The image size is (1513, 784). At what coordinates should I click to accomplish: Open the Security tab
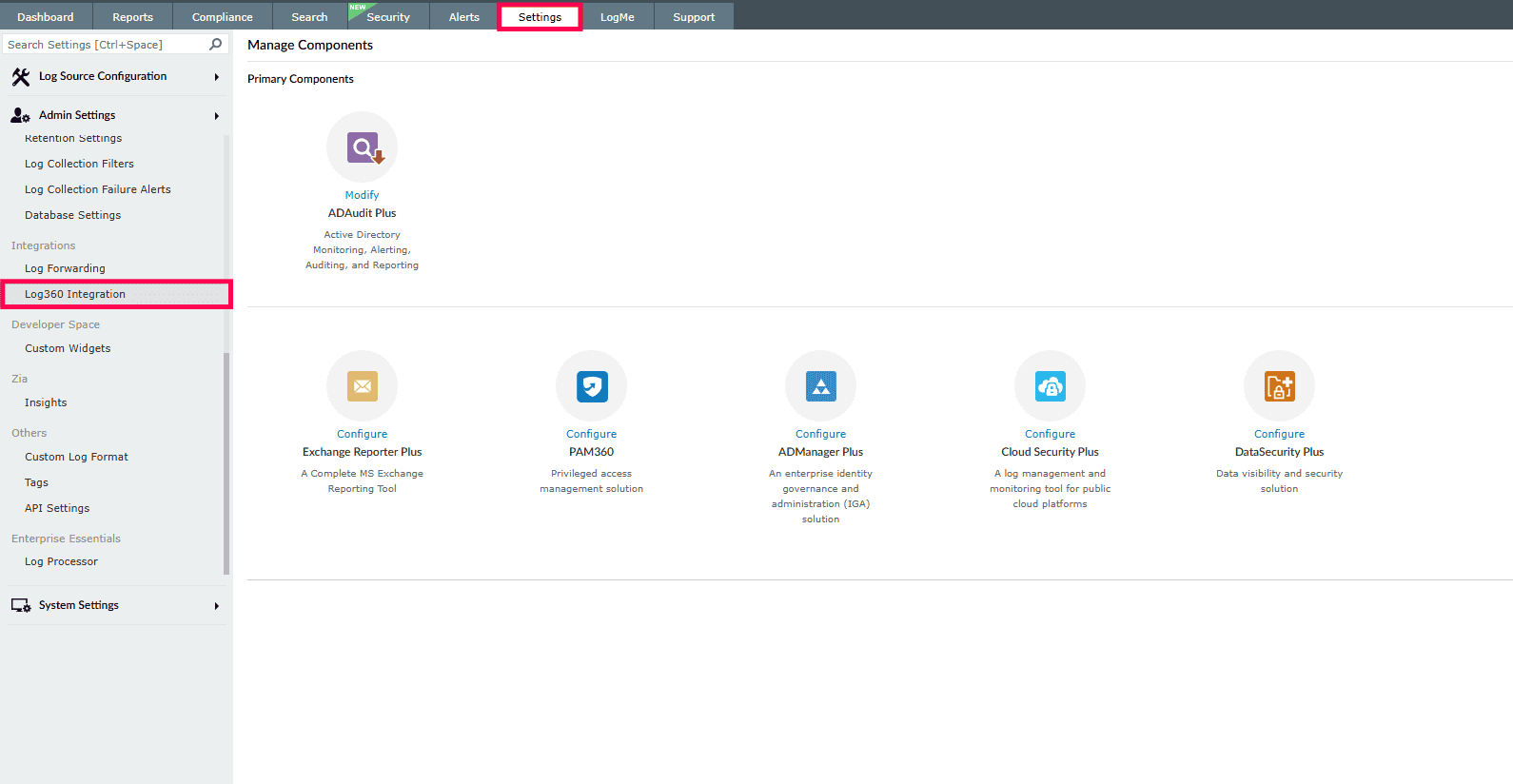tap(388, 16)
